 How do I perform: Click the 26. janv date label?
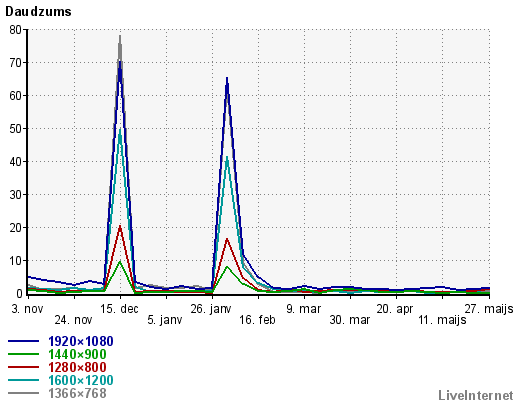point(211,309)
